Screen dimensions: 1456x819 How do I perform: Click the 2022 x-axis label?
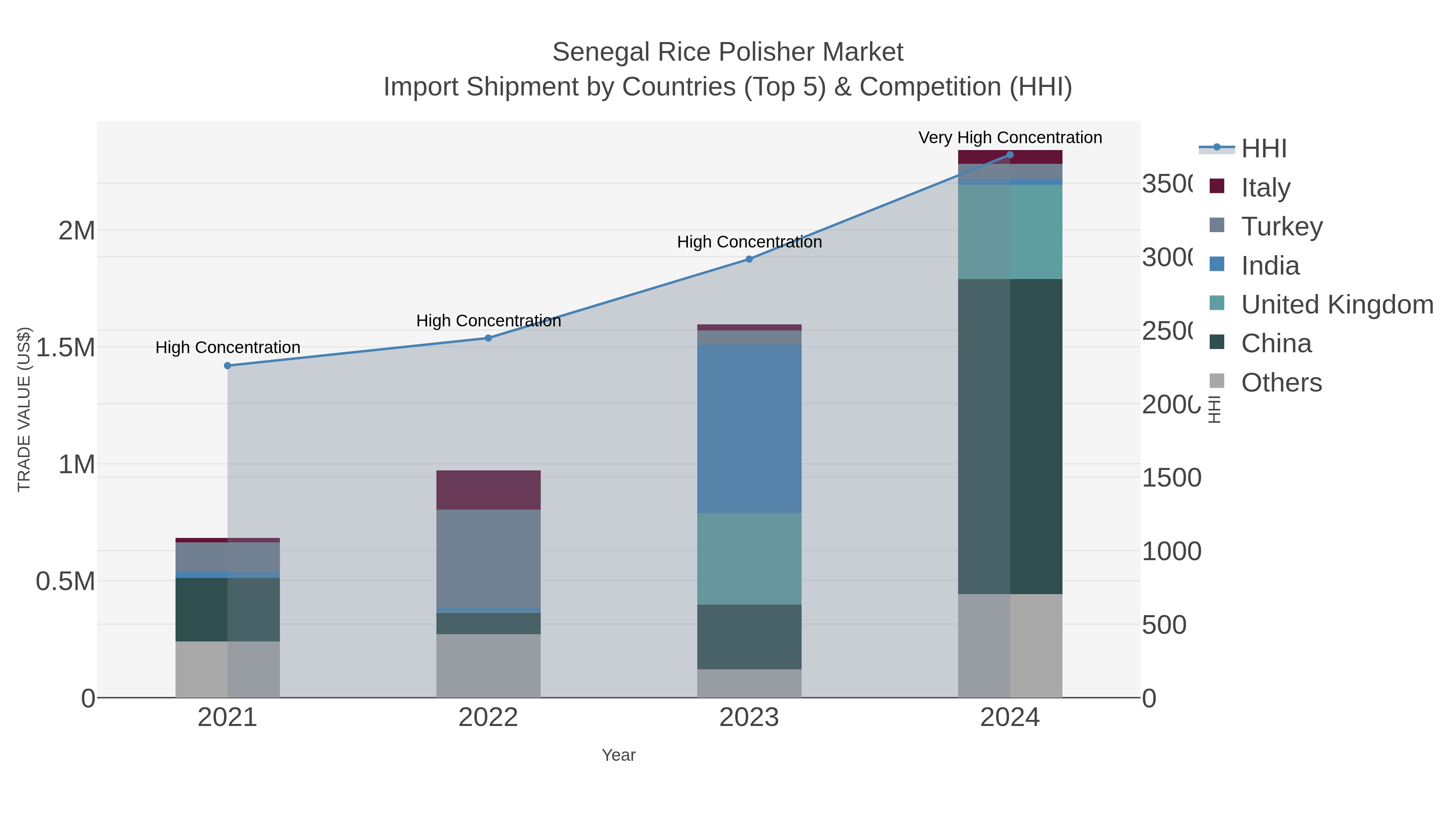(488, 717)
